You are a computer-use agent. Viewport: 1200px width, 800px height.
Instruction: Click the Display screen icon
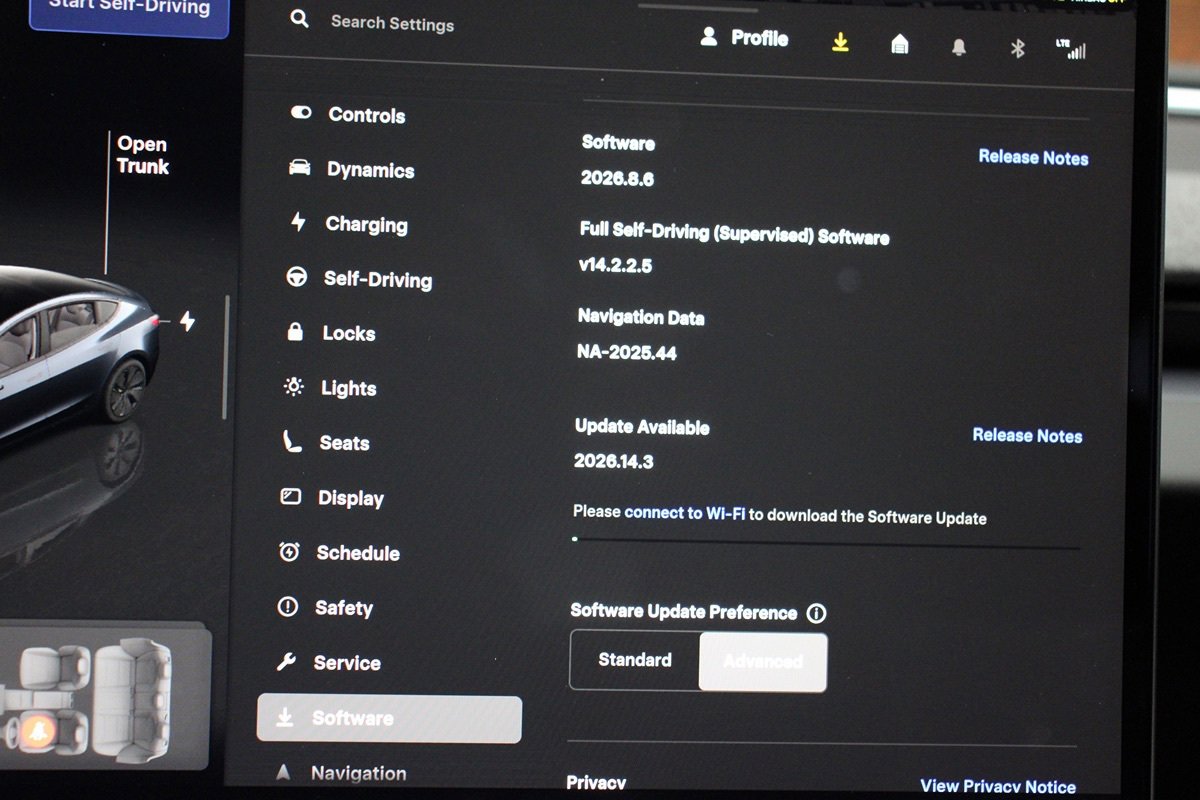[x=291, y=496]
